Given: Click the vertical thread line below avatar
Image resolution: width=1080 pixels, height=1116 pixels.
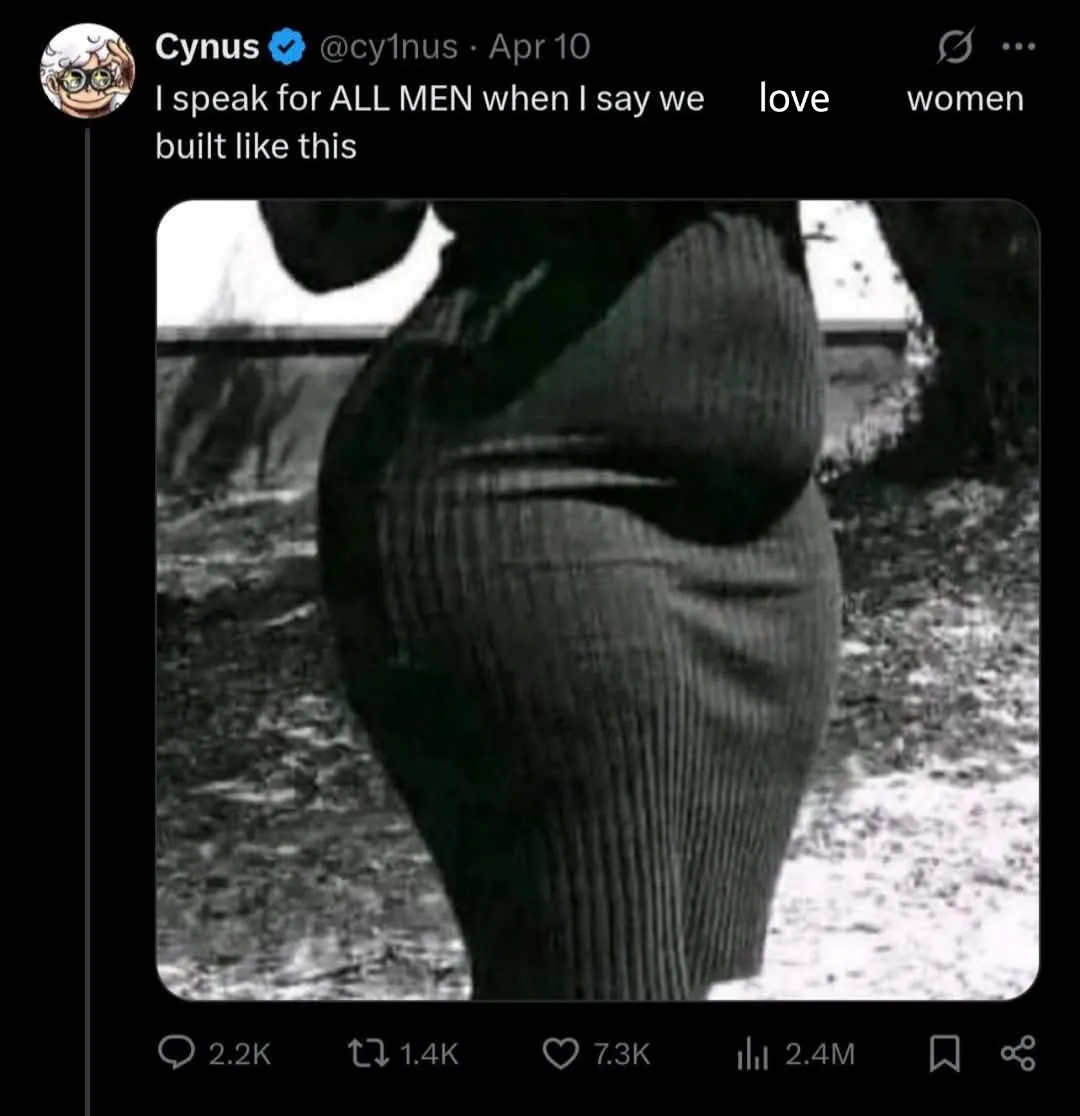Looking at the screenshot, I should pos(88,600).
